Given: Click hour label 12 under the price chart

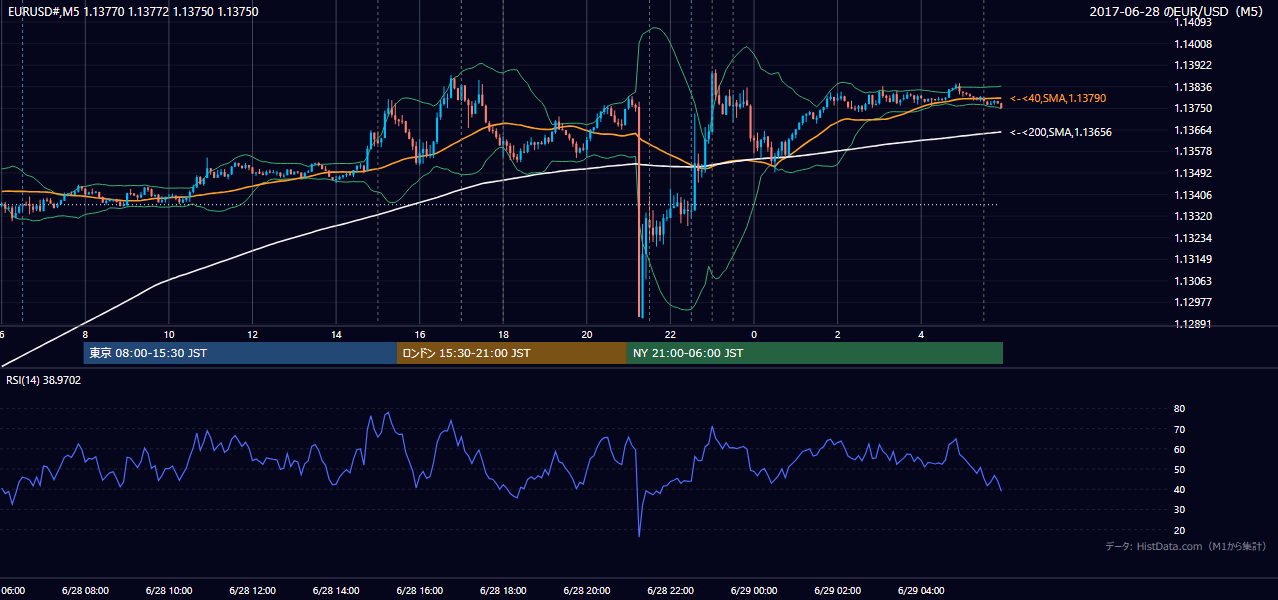Looking at the screenshot, I should pyautogui.click(x=253, y=335).
